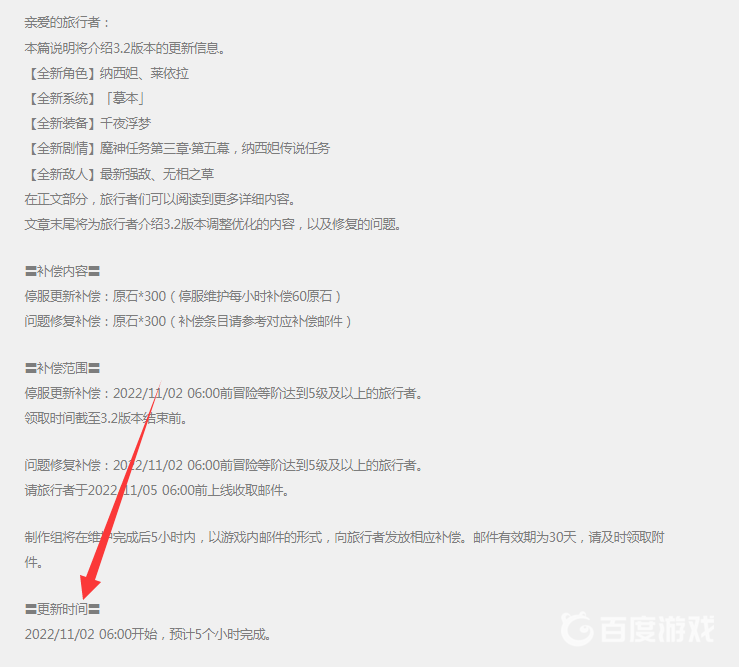
Task: Click the 2022/11/05 06:00 mail deadline line
Action: pos(157,490)
